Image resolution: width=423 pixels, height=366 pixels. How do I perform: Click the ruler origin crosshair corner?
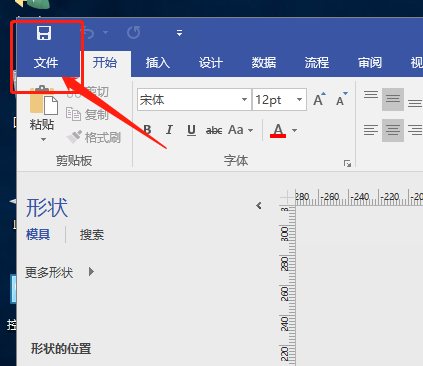[287, 197]
